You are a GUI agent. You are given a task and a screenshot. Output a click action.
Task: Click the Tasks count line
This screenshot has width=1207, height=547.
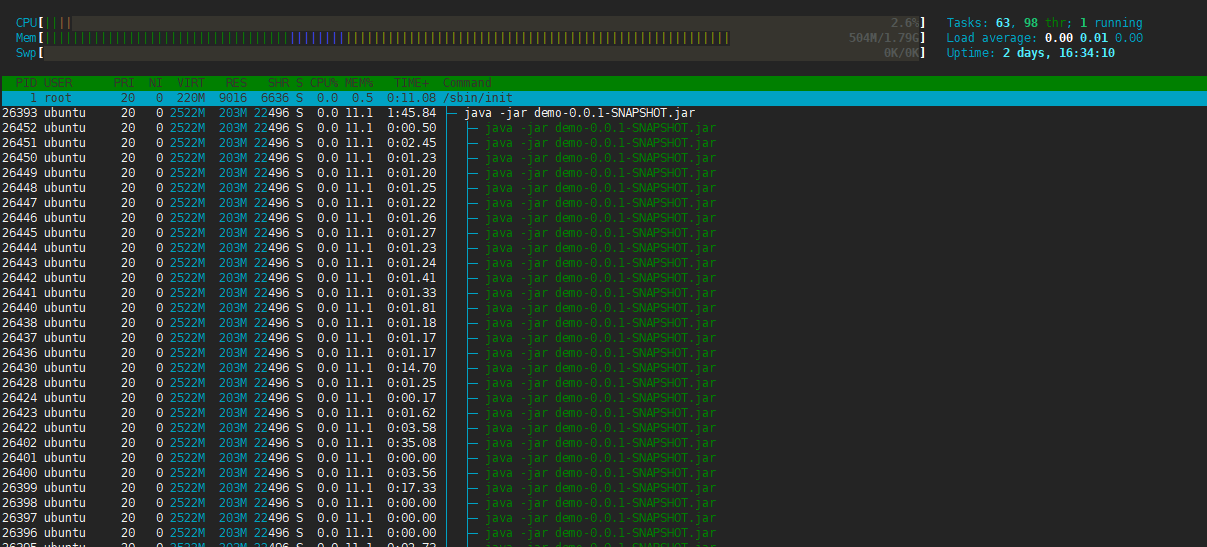click(1044, 22)
